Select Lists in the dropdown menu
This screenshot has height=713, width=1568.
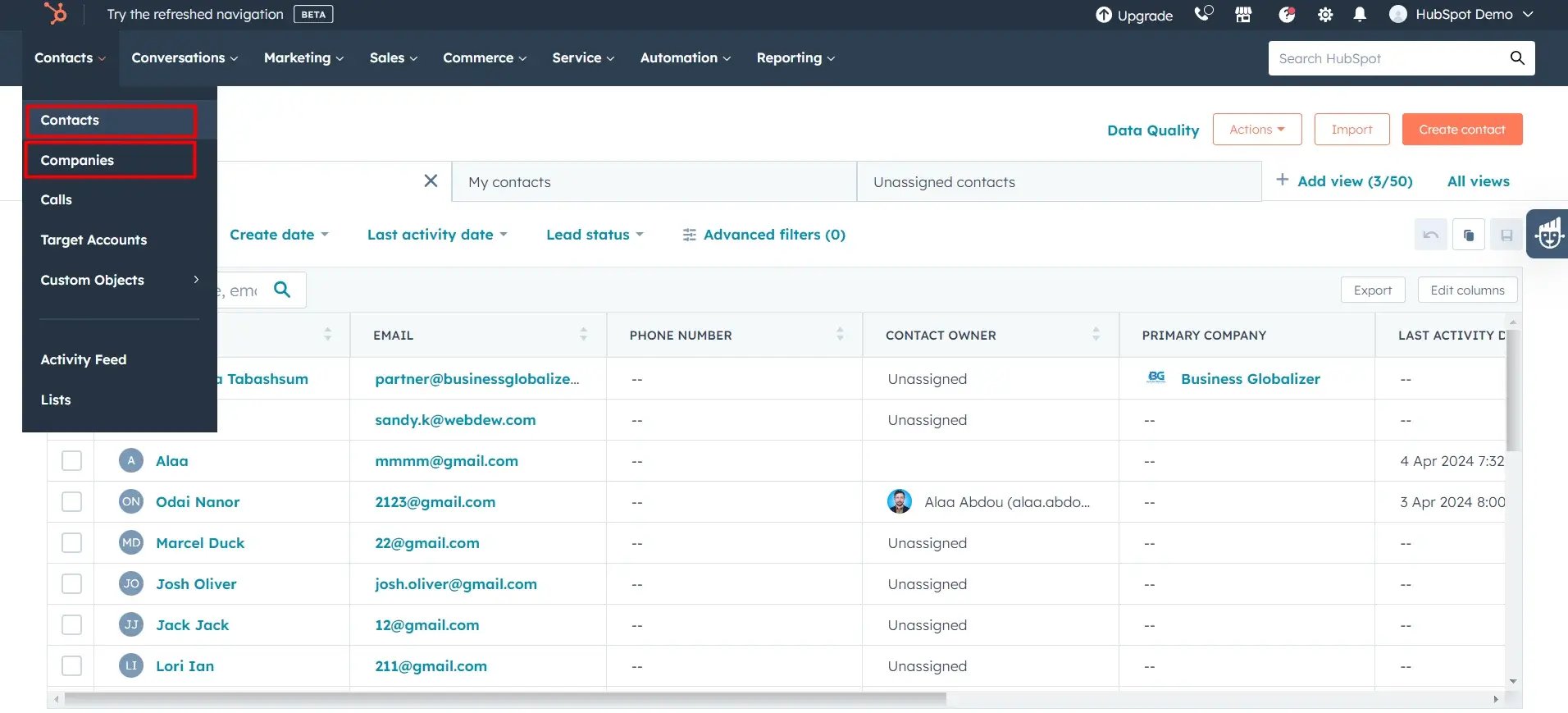point(120,400)
